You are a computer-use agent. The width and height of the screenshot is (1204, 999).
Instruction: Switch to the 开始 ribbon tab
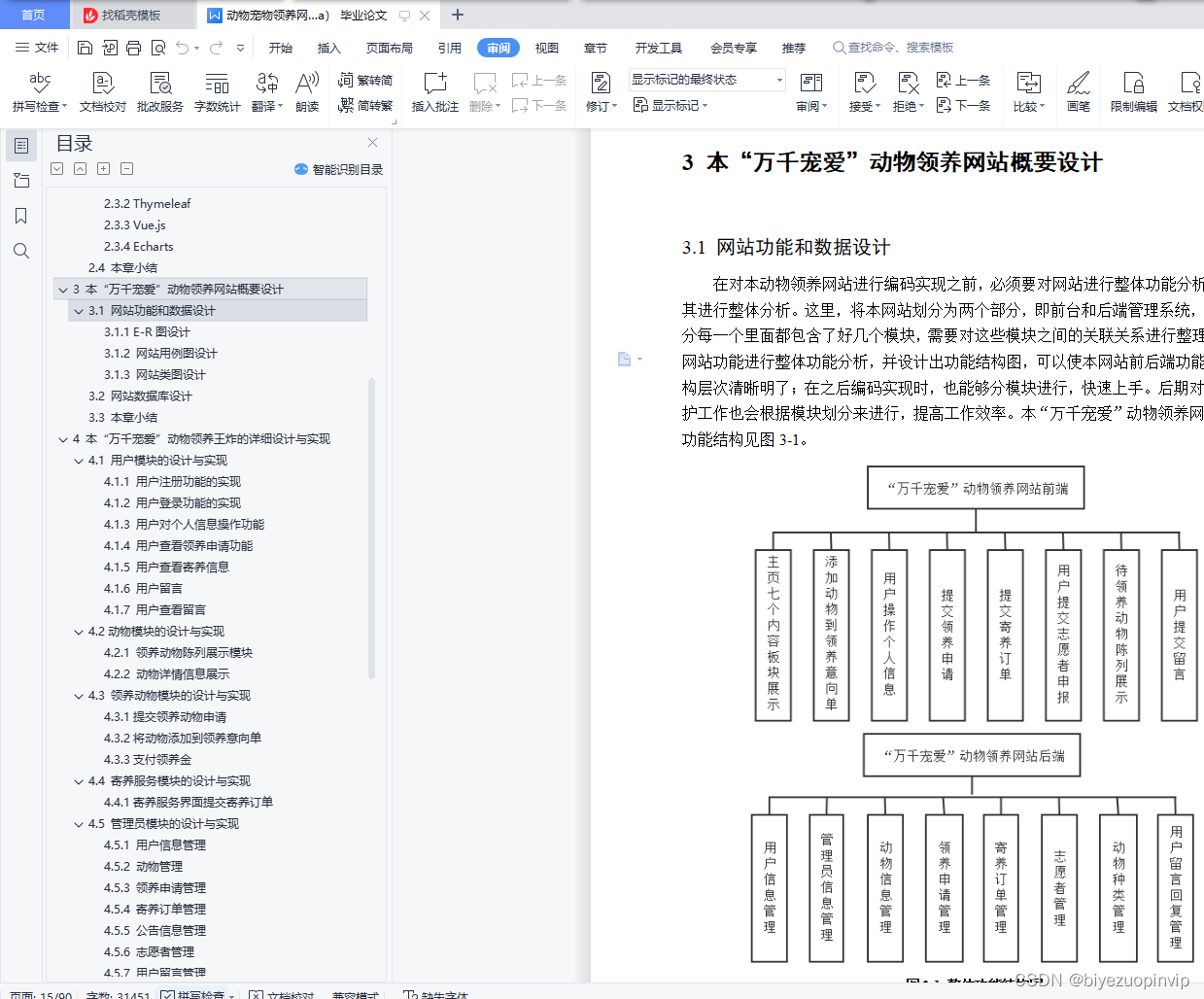[x=281, y=48]
